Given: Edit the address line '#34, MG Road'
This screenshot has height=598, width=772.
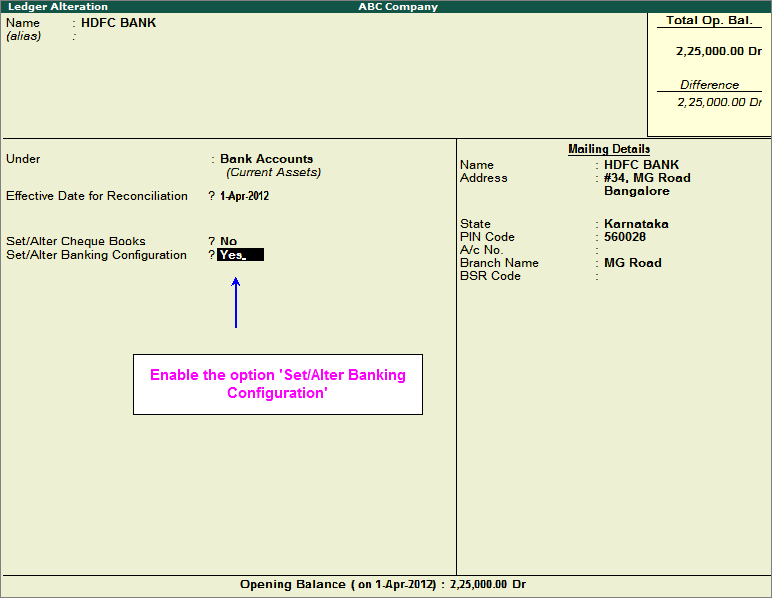Looking at the screenshot, I should coord(647,178).
